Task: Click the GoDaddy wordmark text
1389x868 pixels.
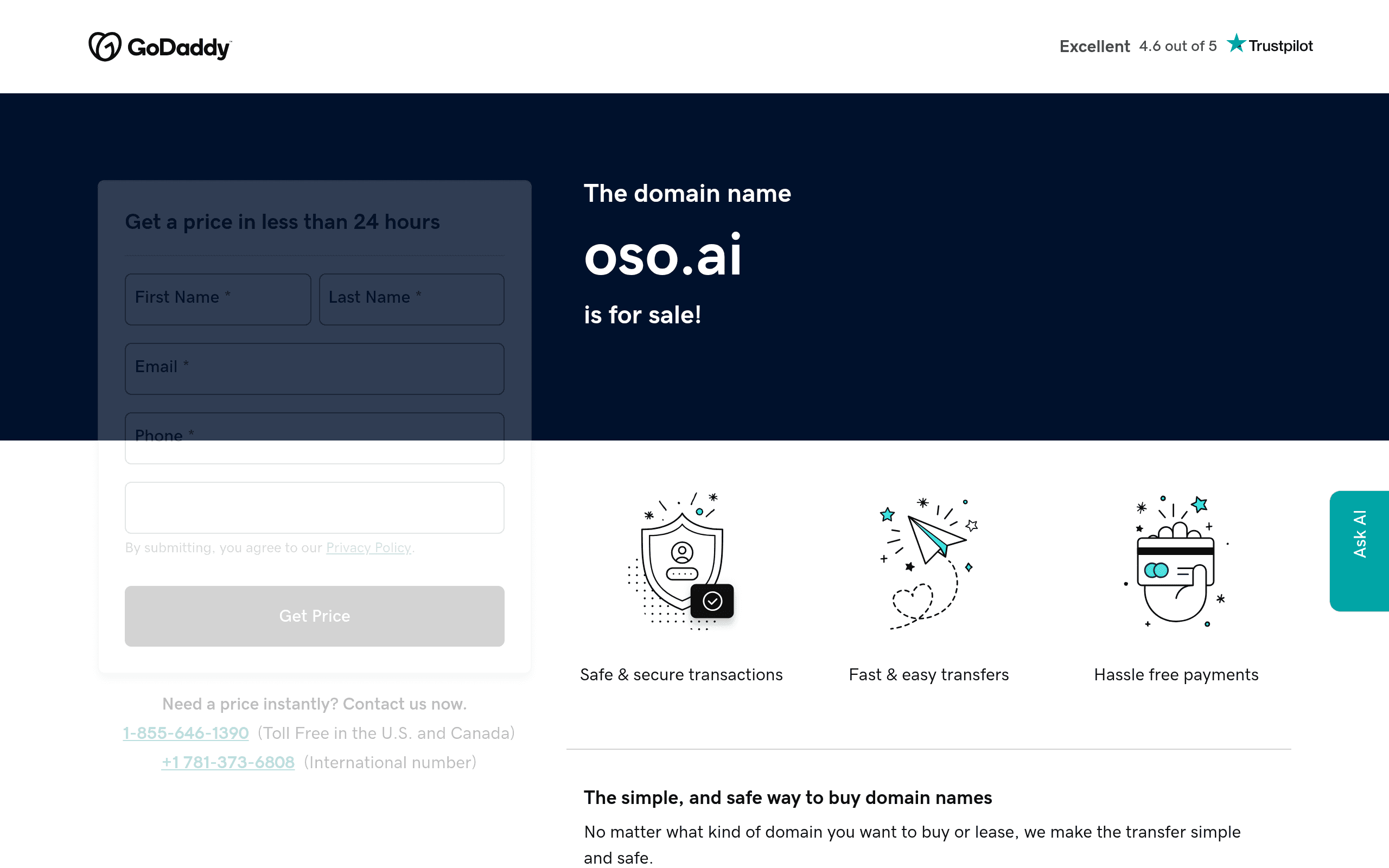Action: click(179, 48)
